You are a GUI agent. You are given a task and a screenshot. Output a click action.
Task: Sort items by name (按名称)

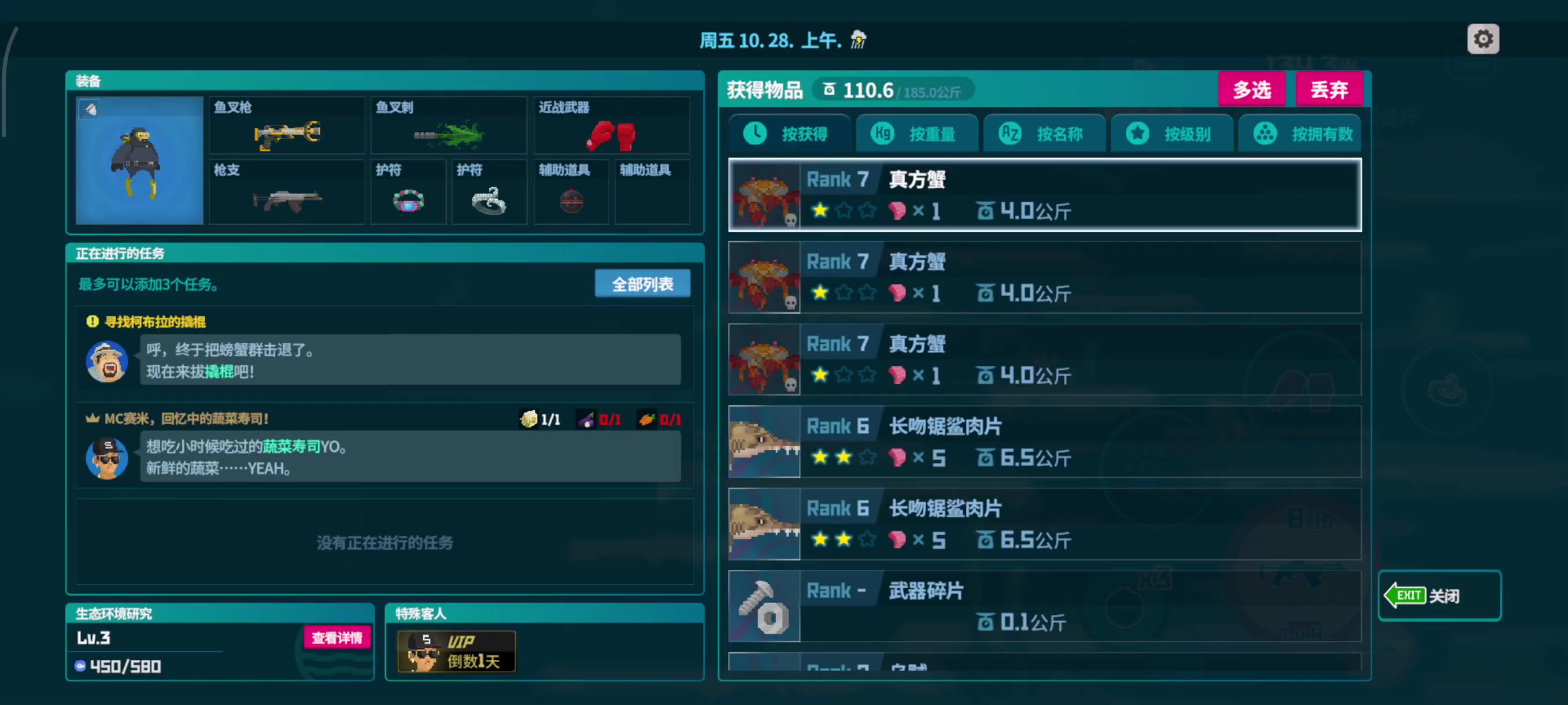1045,133
